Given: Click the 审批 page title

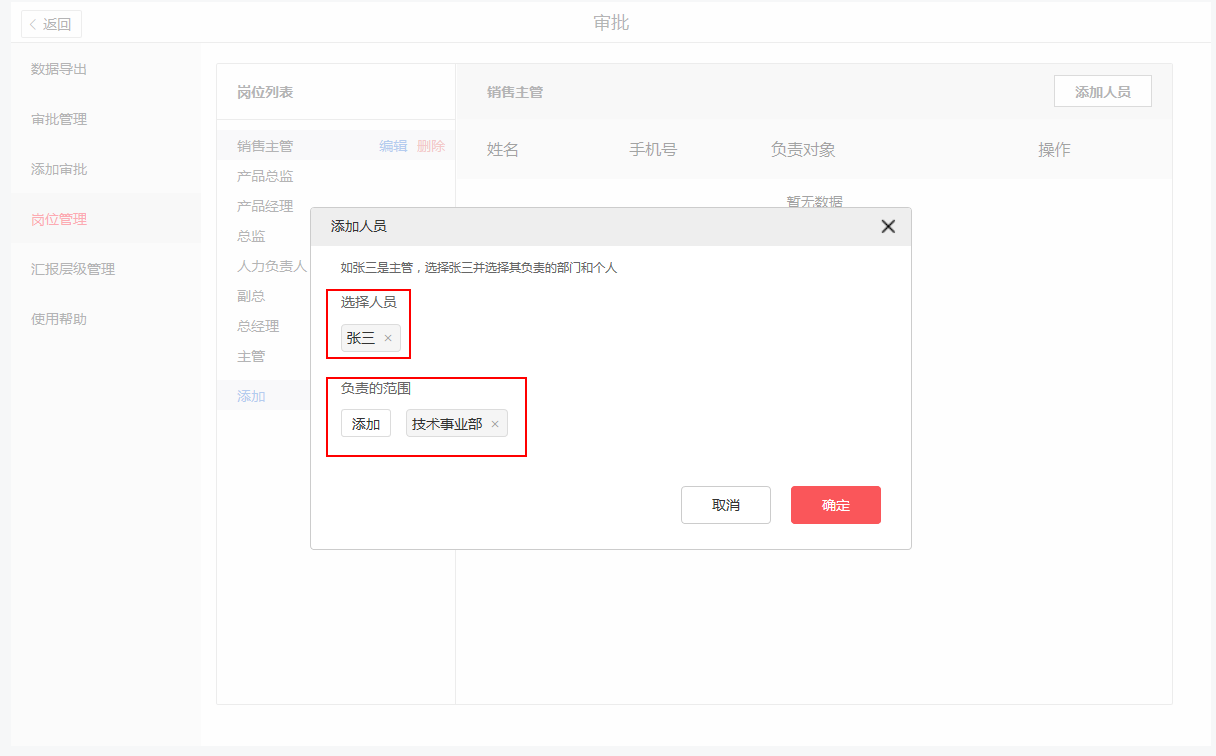Looking at the screenshot, I should coord(611,23).
